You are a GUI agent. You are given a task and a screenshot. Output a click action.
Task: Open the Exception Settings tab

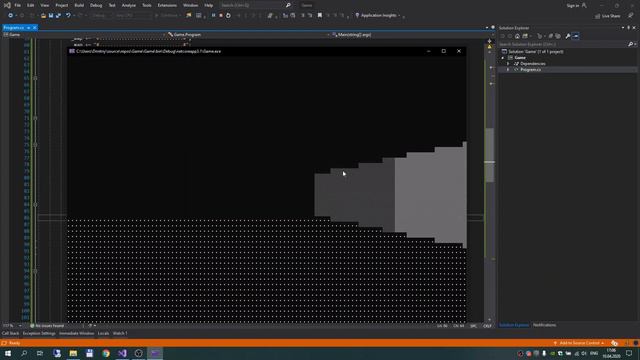pyautogui.click(x=39, y=333)
